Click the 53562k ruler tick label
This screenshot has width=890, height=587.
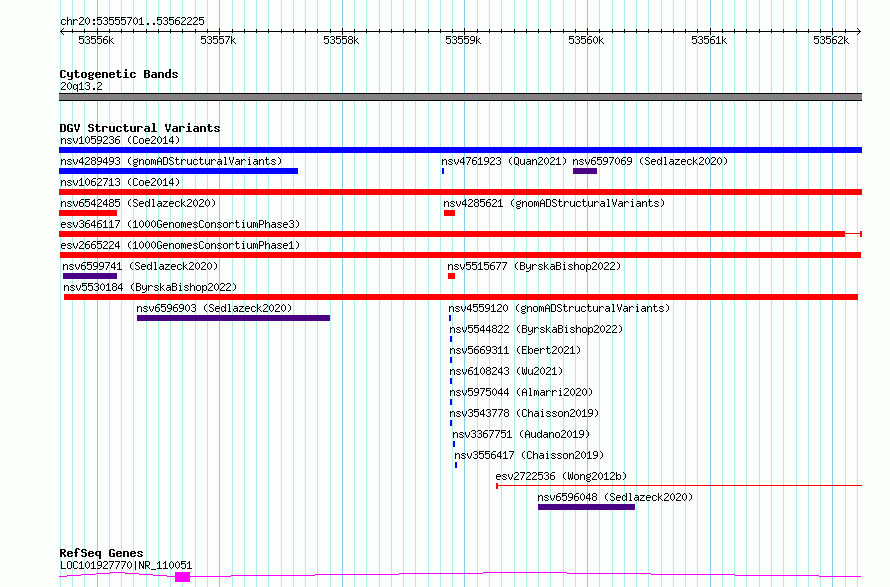point(831,40)
